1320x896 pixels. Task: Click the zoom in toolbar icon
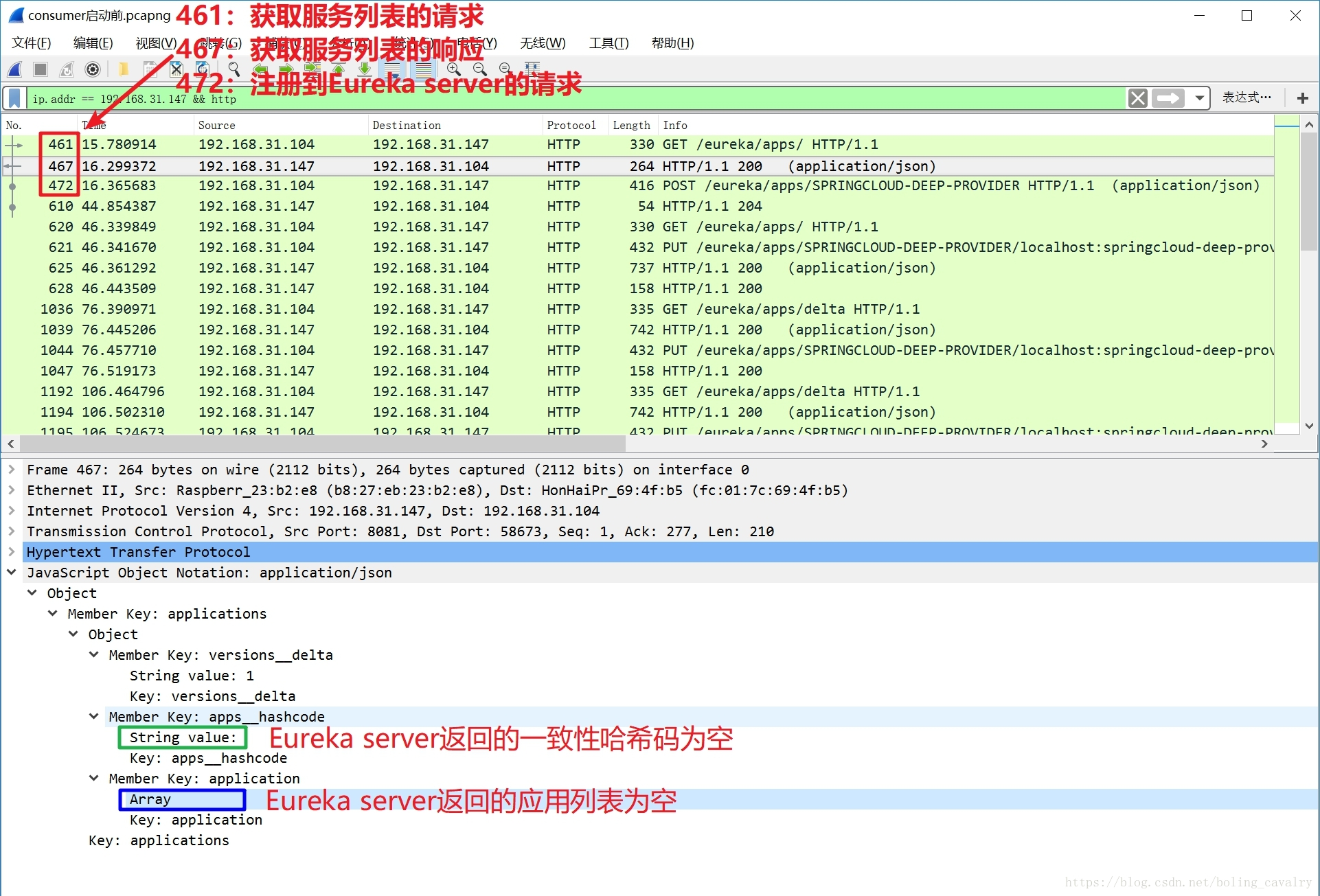453,69
